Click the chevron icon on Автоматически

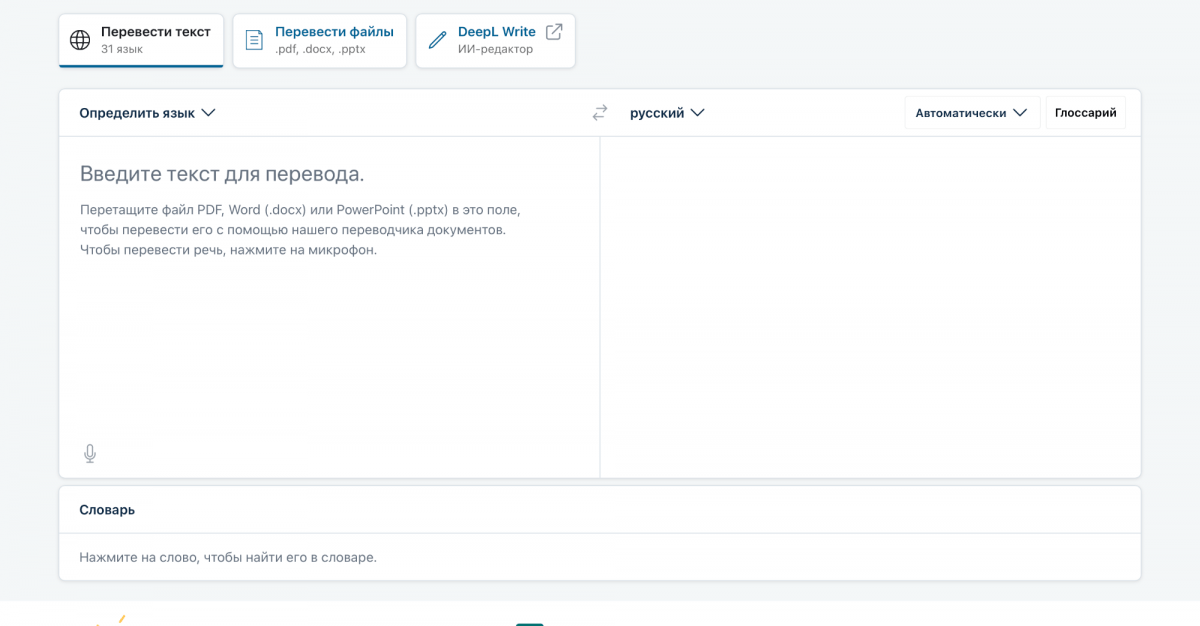pyautogui.click(x=1023, y=112)
